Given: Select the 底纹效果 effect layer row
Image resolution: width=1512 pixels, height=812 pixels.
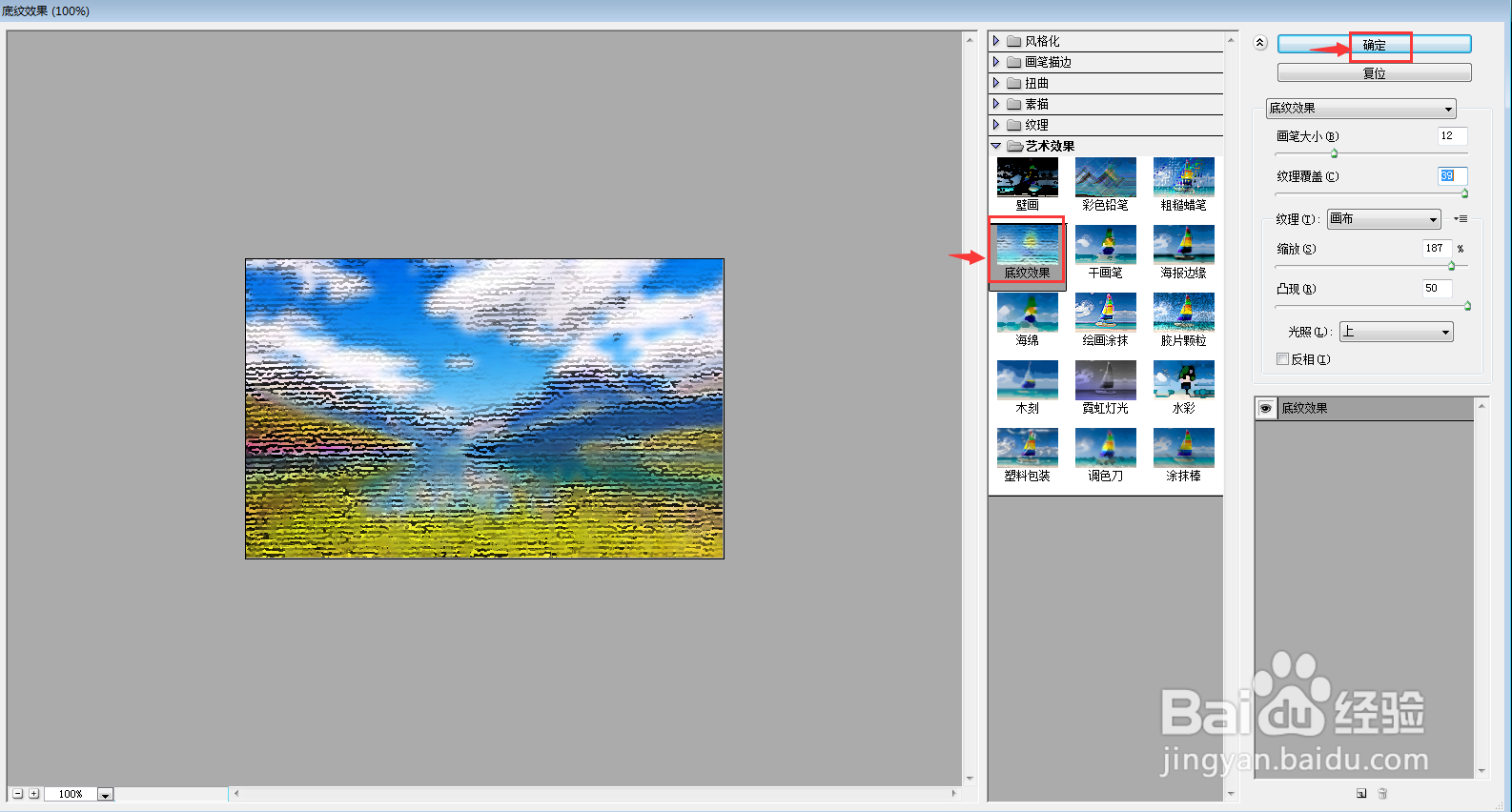Looking at the screenshot, I should 1364,408.
